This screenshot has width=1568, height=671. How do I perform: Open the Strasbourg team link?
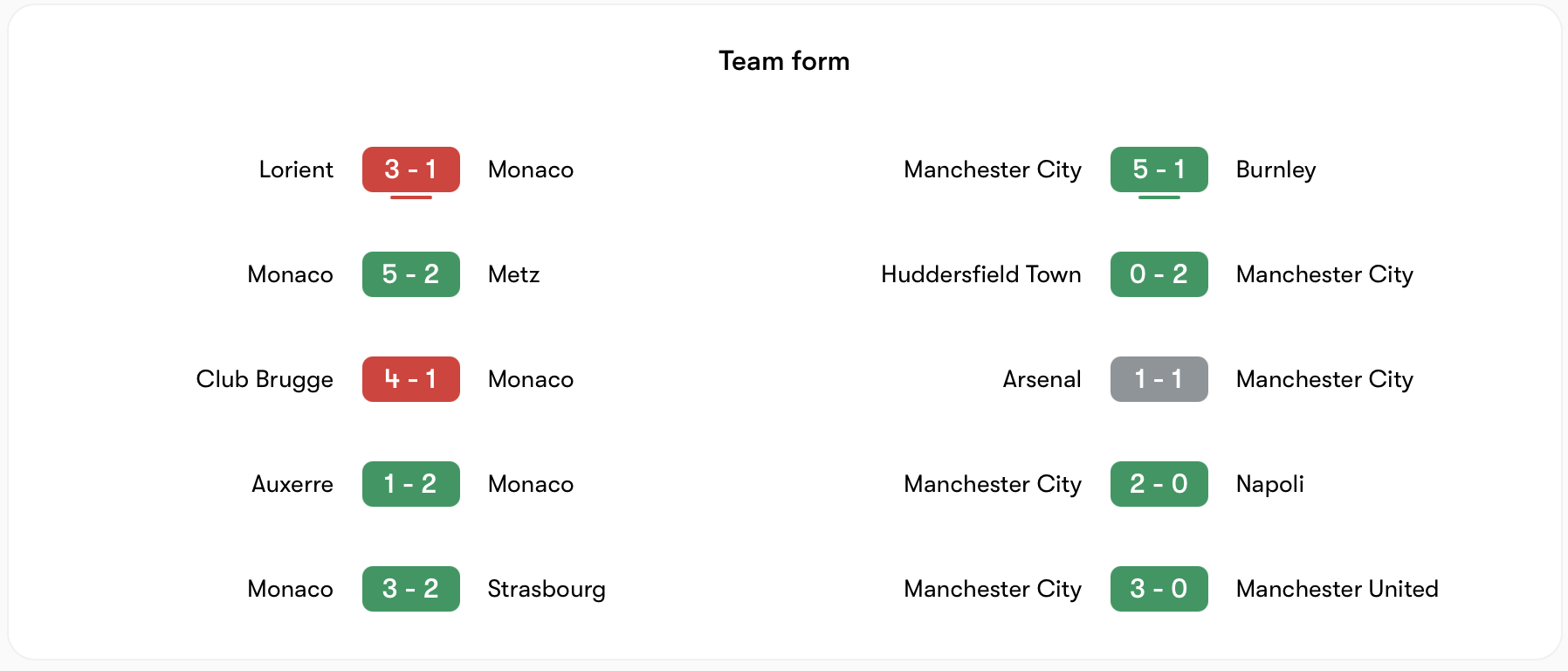click(x=546, y=589)
